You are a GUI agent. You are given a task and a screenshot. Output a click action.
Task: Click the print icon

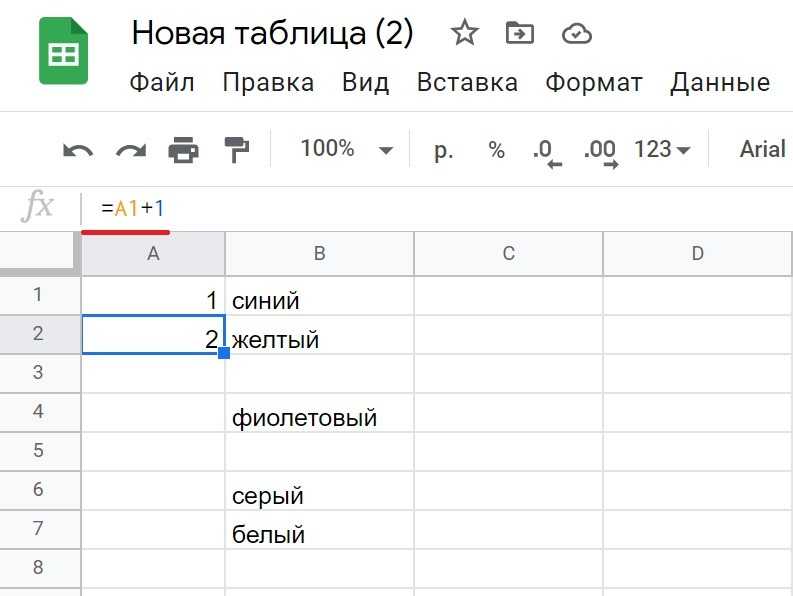(183, 150)
